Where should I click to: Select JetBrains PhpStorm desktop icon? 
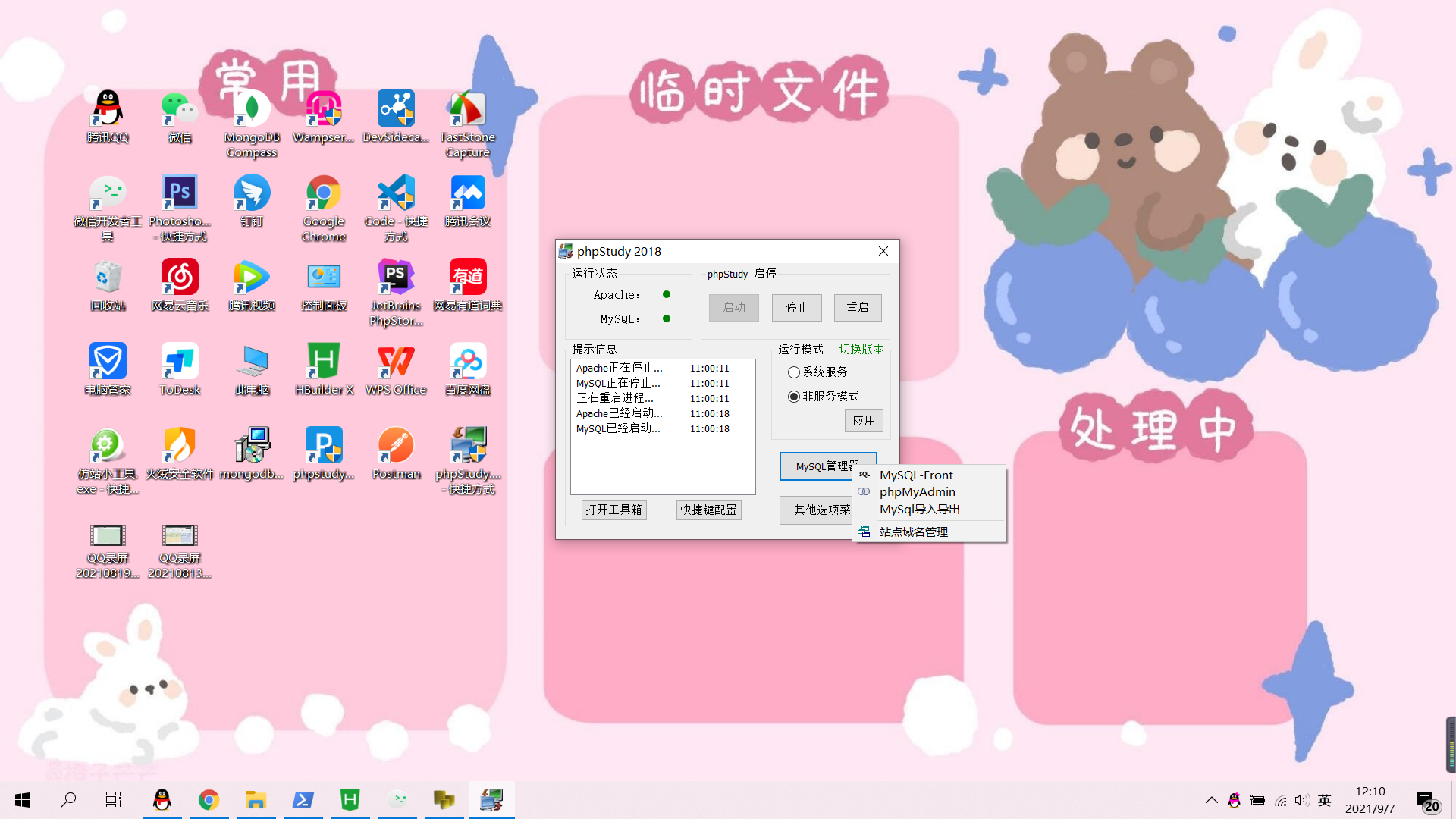click(x=396, y=293)
